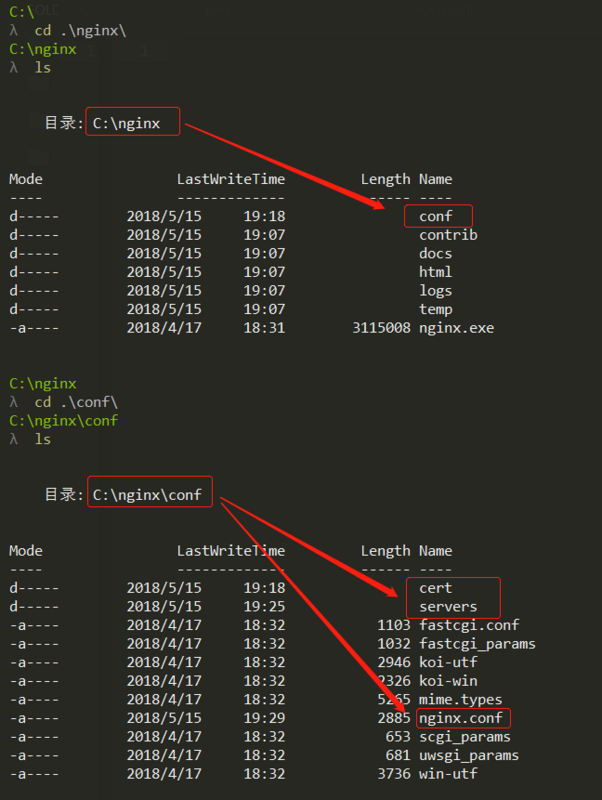602x800 pixels.
Task: Click the length value 653
Action: point(398,736)
